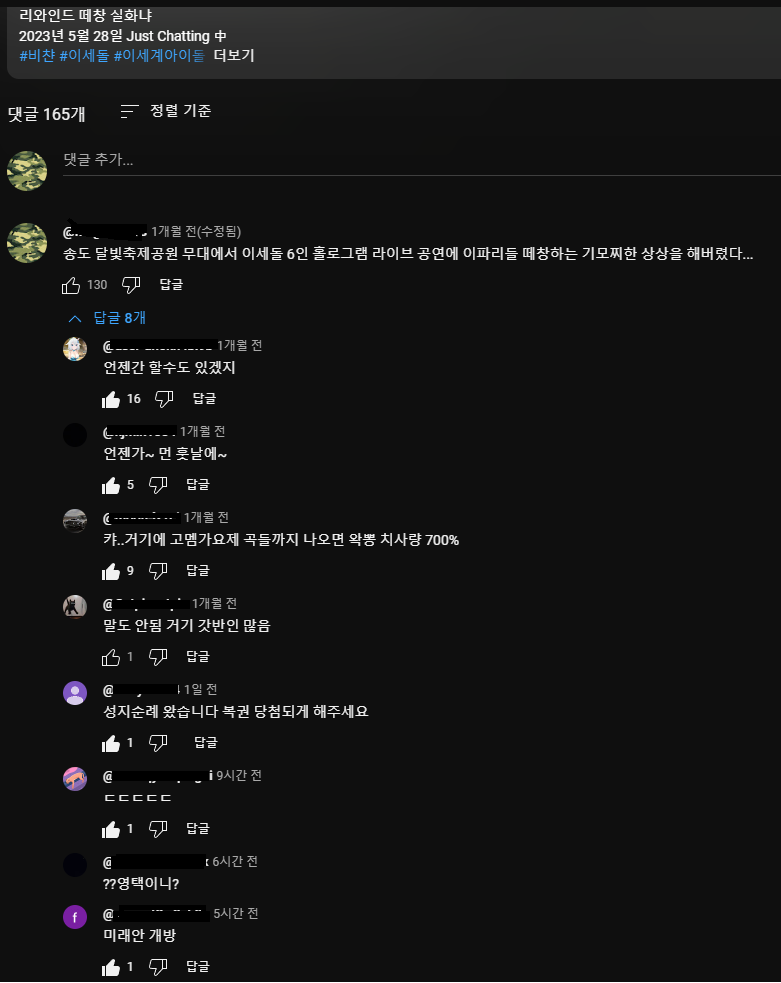Dislike the '미래안 개방' reply

pos(158,967)
